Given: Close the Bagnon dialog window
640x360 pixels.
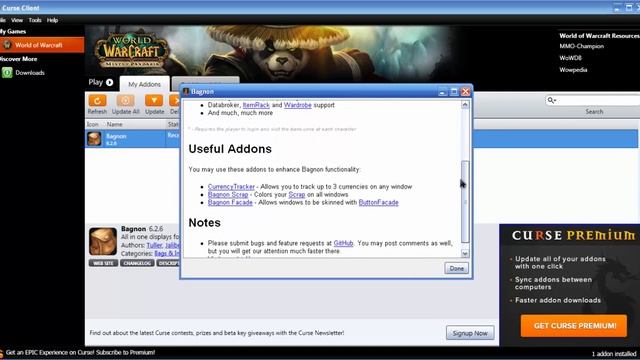Looking at the screenshot, I should (465, 92).
